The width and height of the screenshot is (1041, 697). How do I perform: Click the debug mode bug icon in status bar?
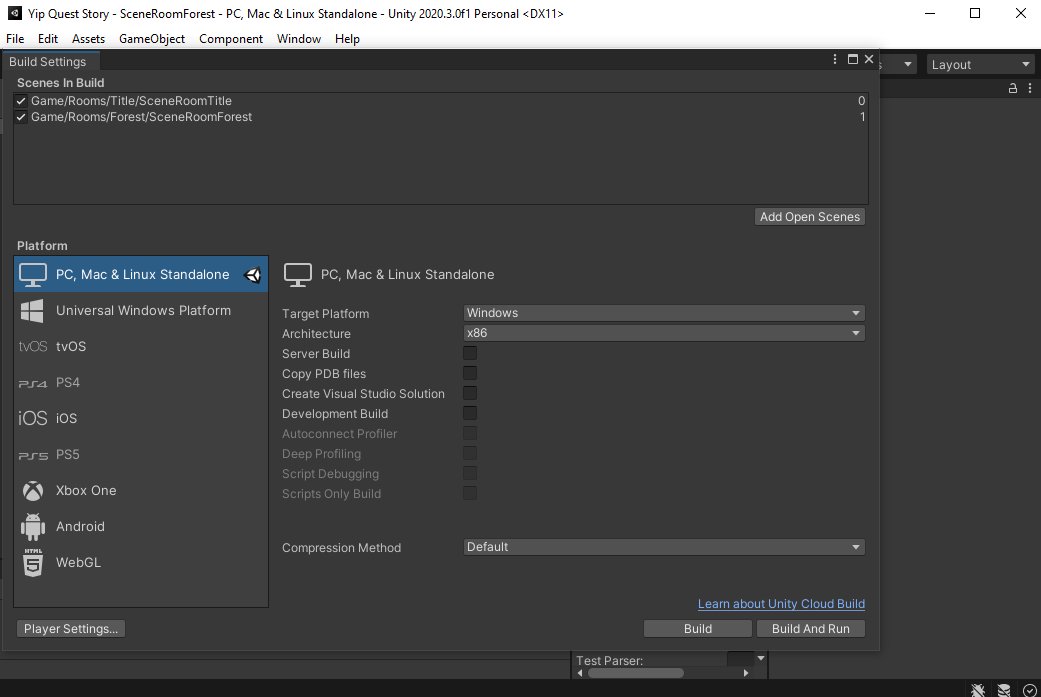978,690
